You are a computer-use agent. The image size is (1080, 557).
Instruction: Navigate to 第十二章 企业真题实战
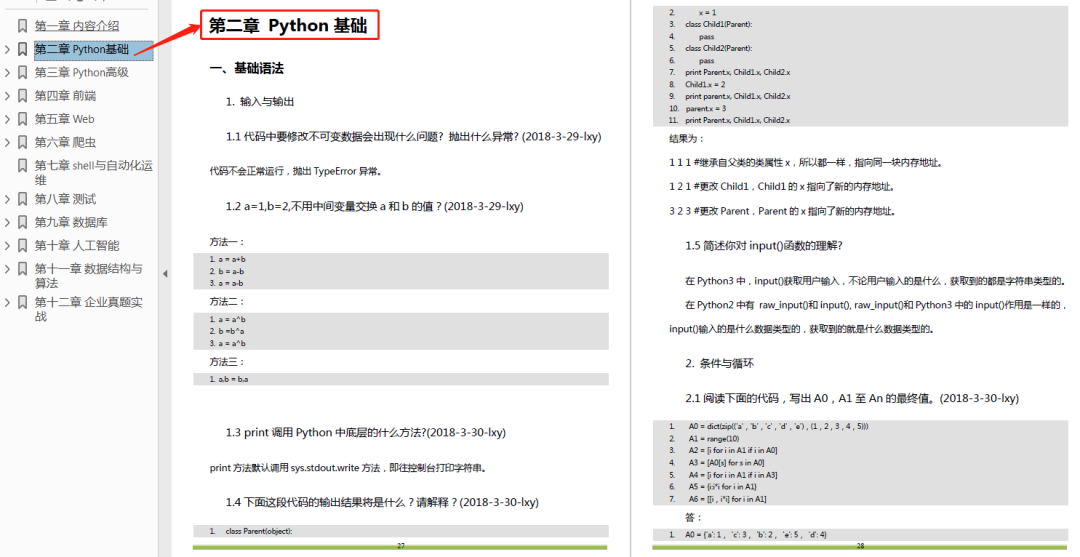(89, 308)
